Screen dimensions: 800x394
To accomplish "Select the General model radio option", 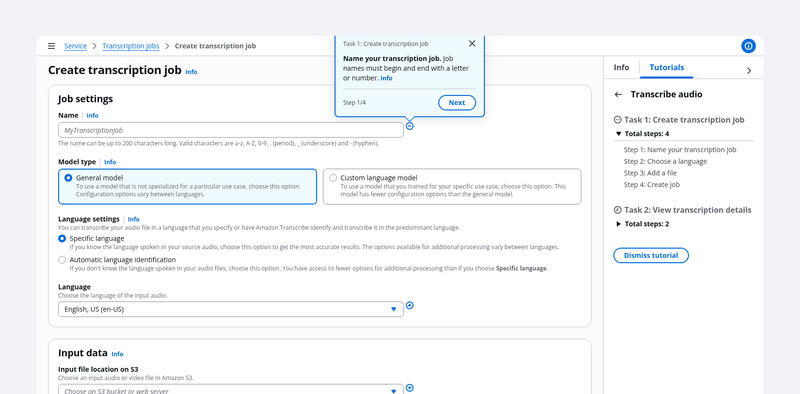I will click(x=68, y=178).
